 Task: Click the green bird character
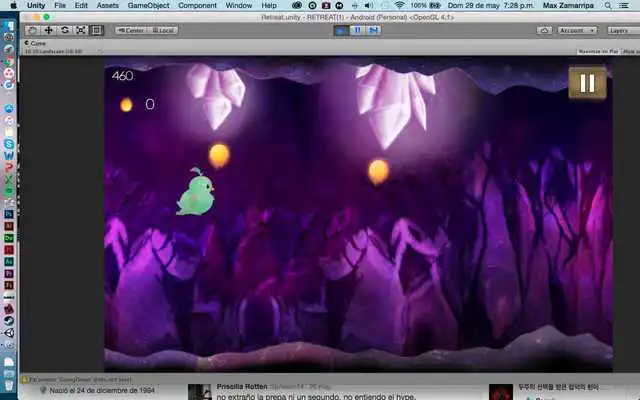click(196, 192)
